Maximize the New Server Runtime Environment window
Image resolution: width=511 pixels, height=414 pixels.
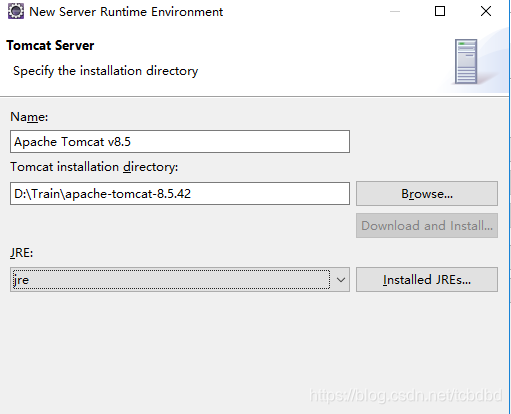[x=440, y=11]
